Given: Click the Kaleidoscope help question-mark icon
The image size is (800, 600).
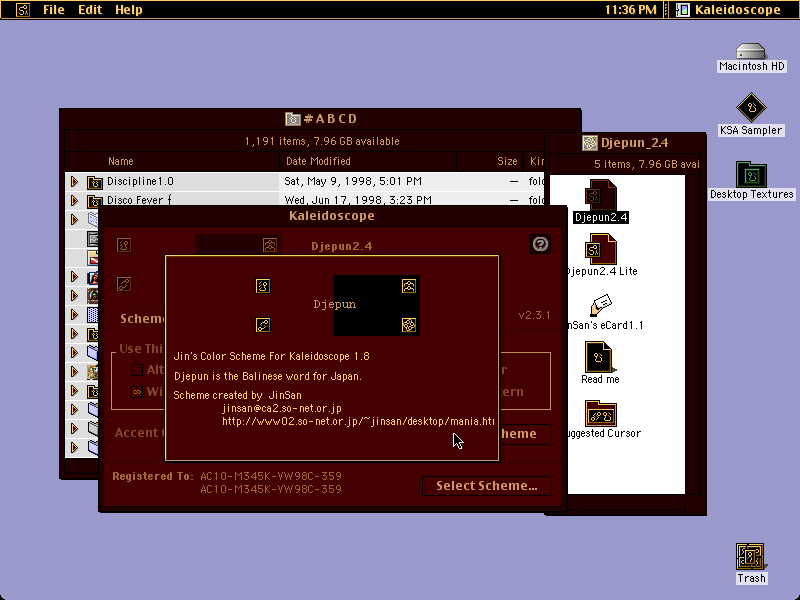Looking at the screenshot, I should click(x=540, y=244).
